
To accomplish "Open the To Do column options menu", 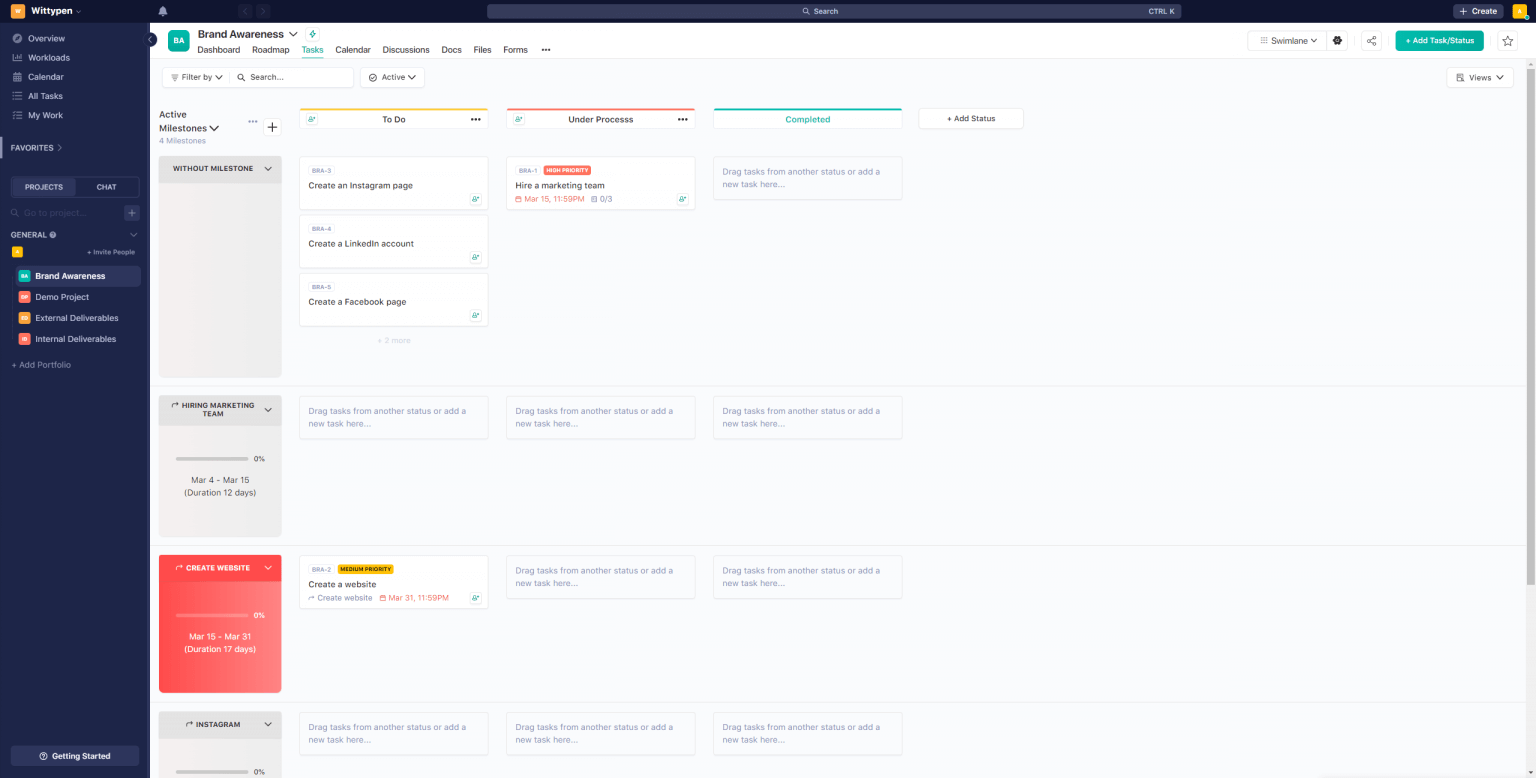I will click(x=476, y=119).
